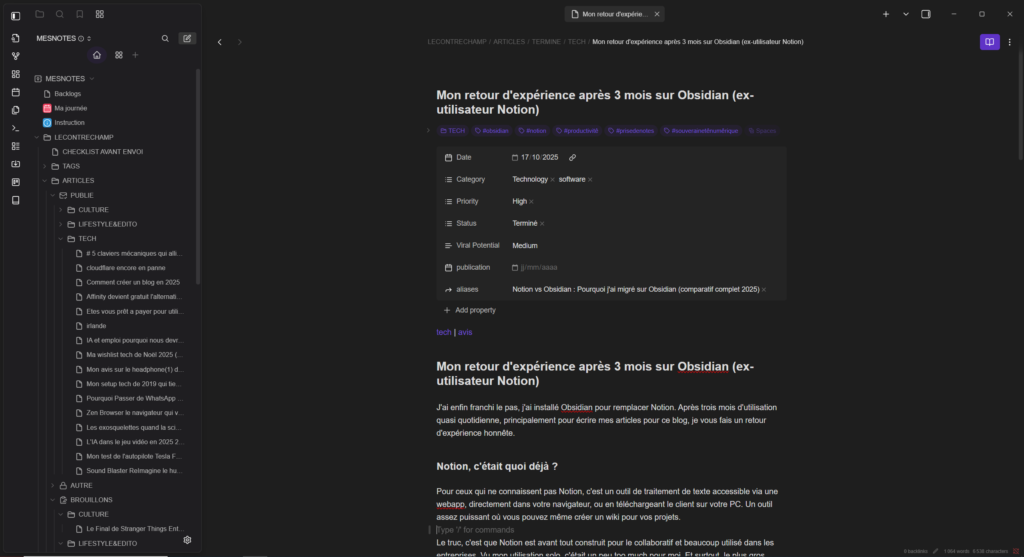Open the Backlogs note
The image size is (1024, 557).
point(67,94)
